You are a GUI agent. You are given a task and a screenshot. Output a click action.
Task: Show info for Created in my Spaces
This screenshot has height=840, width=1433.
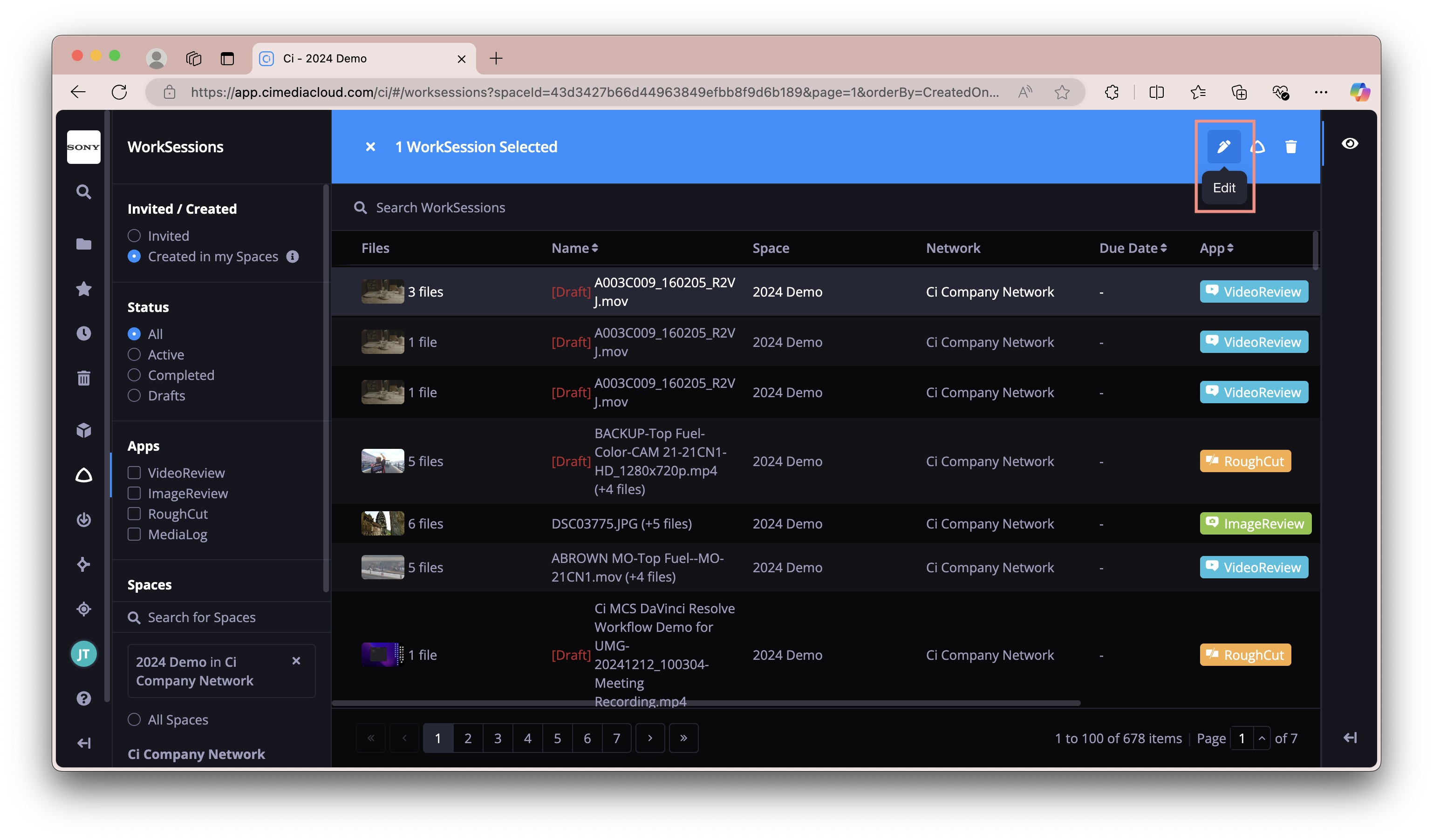click(292, 256)
